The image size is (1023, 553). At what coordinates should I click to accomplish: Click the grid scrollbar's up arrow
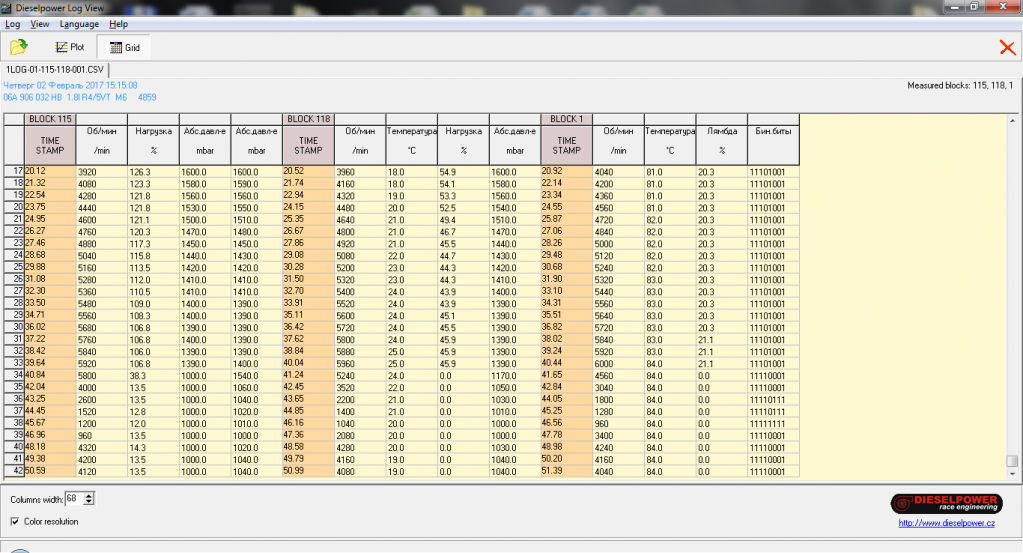[1012, 120]
